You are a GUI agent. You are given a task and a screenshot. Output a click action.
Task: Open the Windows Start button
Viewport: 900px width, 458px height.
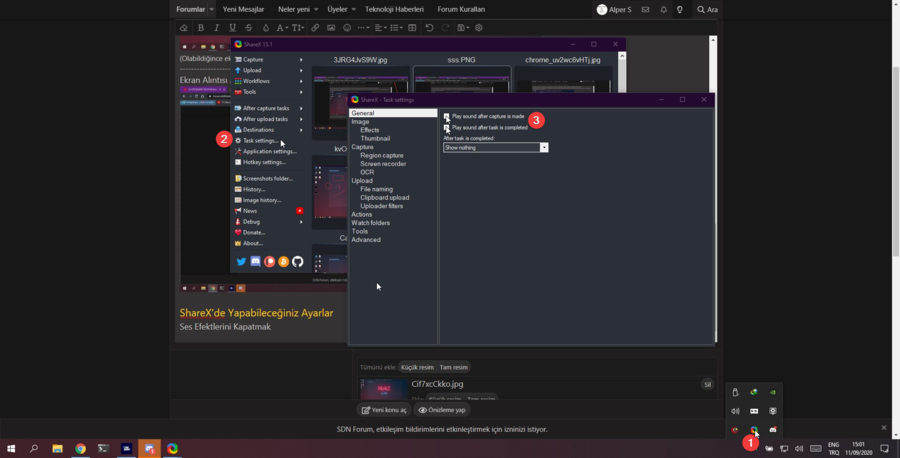pyautogui.click(x=11, y=449)
